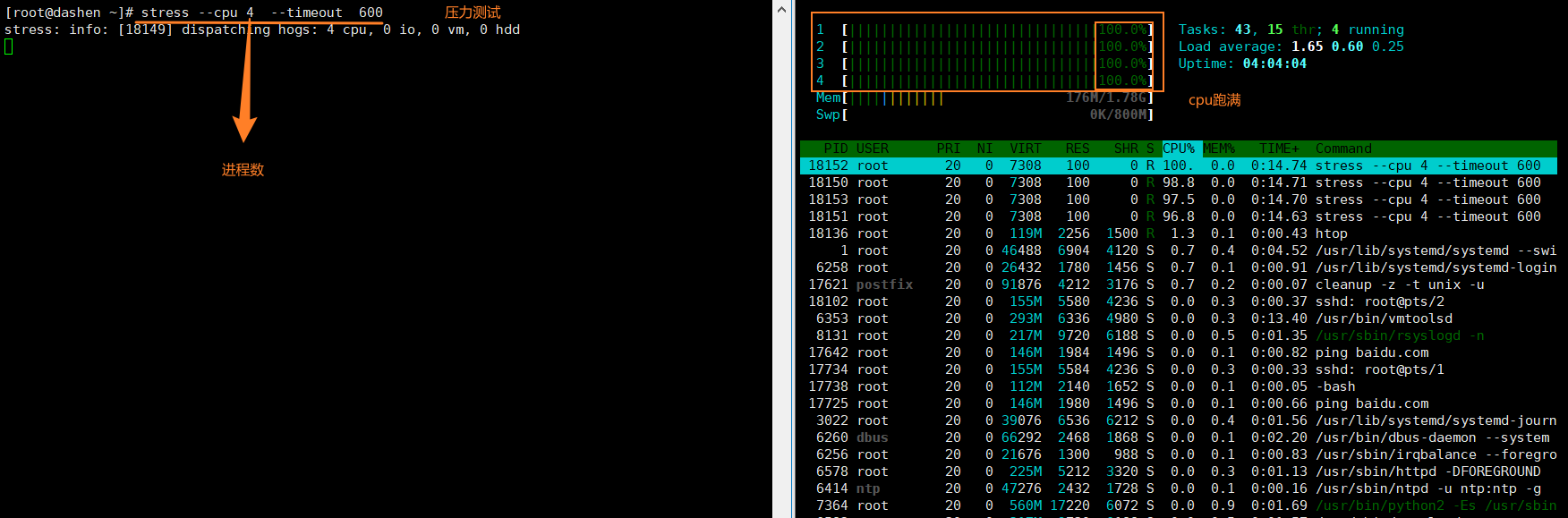Select the dbus-daemon --system row
The height and width of the screenshot is (518, 1568).
(1179, 437)
